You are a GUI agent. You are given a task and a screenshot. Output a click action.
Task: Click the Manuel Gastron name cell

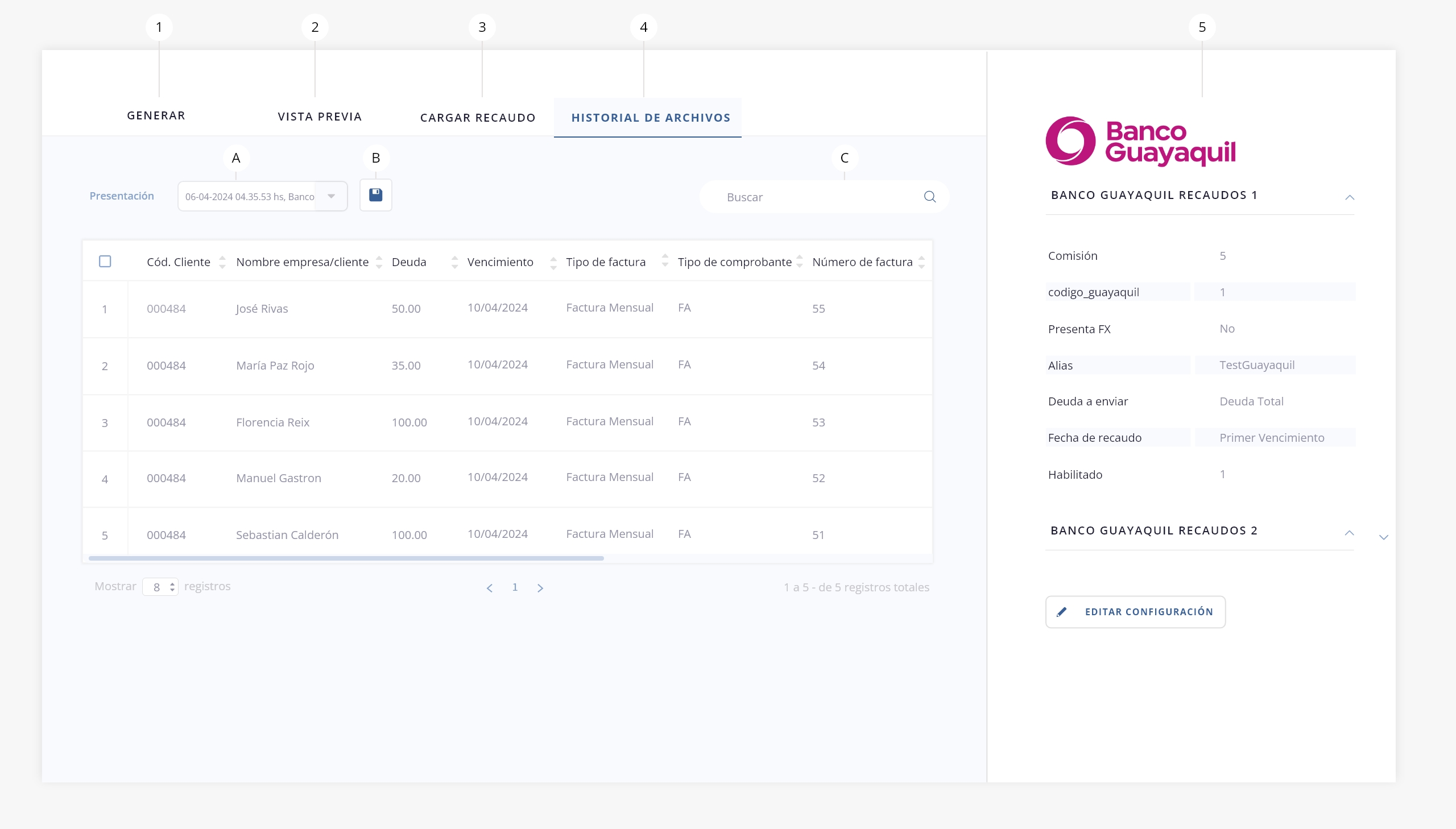[x=279, y=478]
